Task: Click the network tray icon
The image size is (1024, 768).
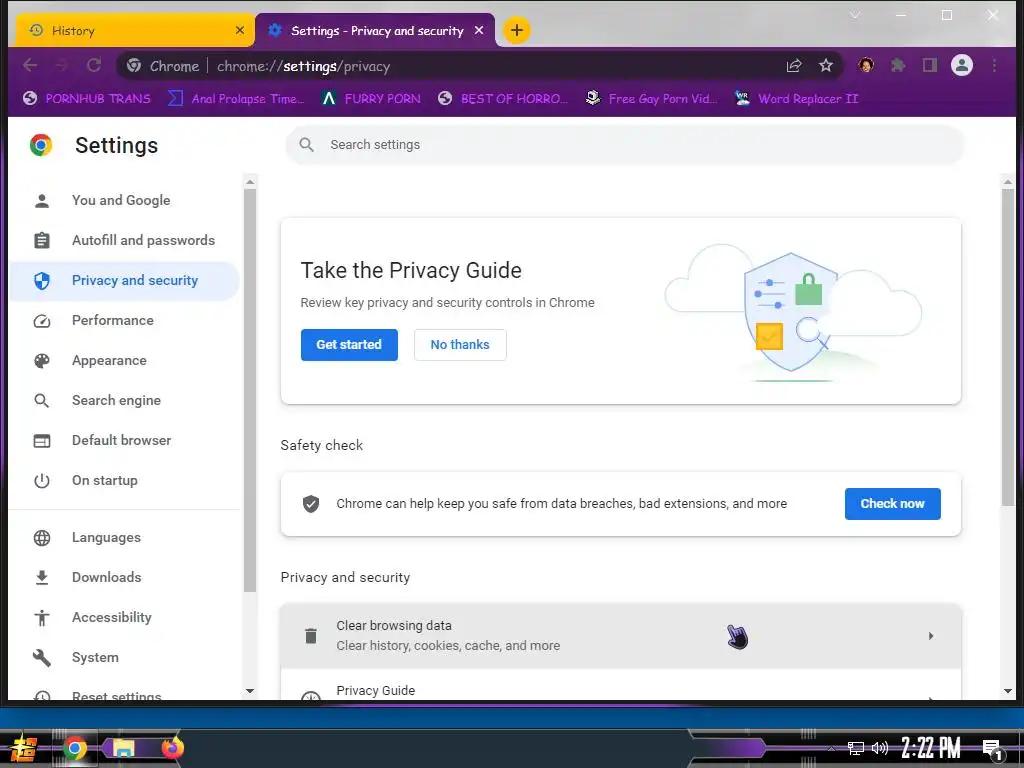Action: [856, 748]
